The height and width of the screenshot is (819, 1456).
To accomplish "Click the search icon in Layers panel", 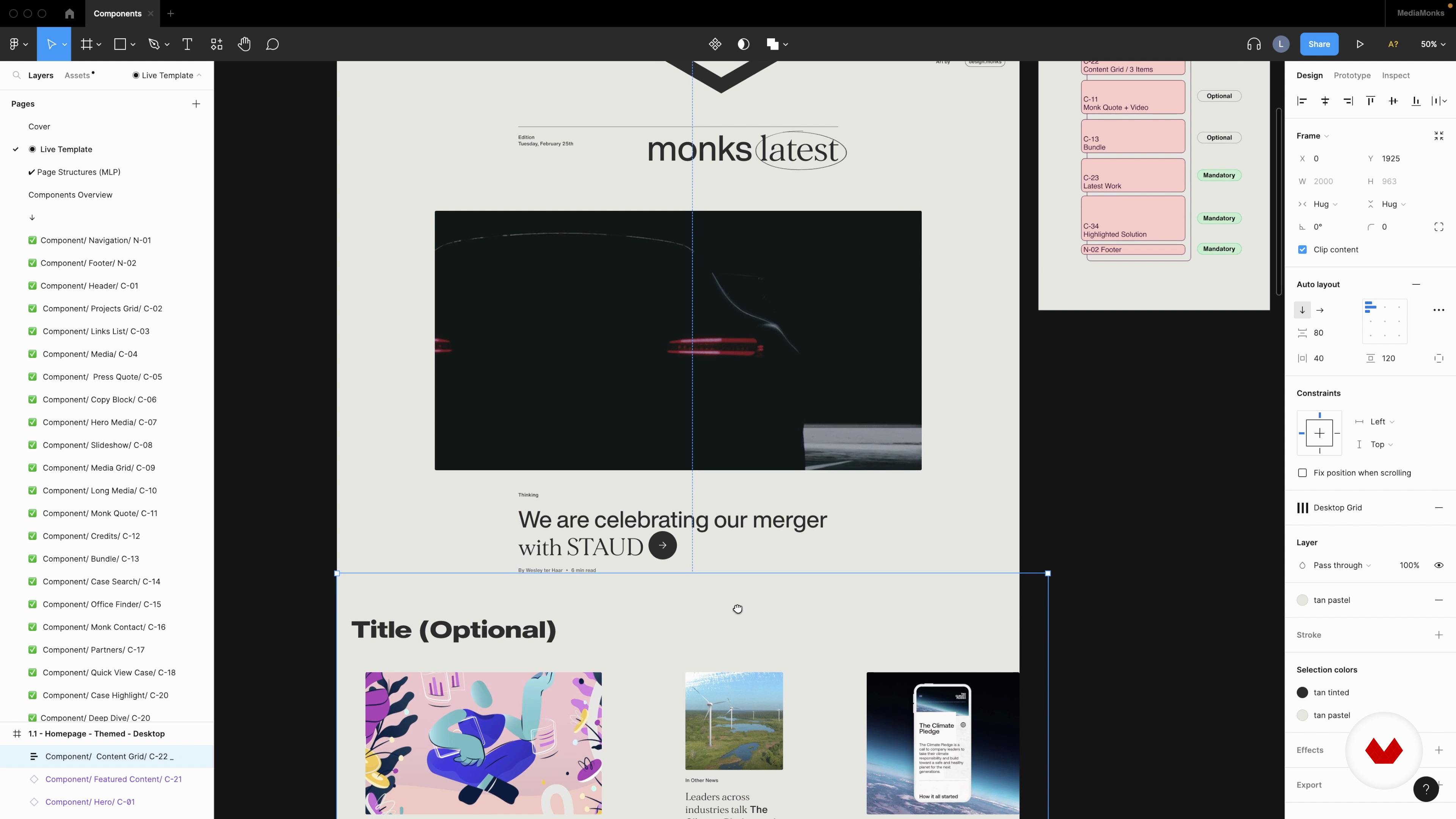I will point(16,75).
